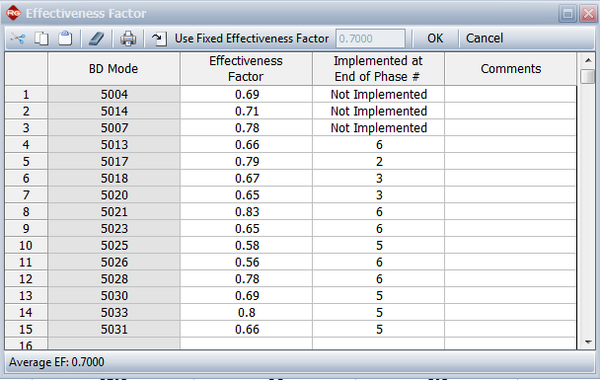Click the RG application logo icon
The height and width of the screenshot is (380, 600).
13,13
